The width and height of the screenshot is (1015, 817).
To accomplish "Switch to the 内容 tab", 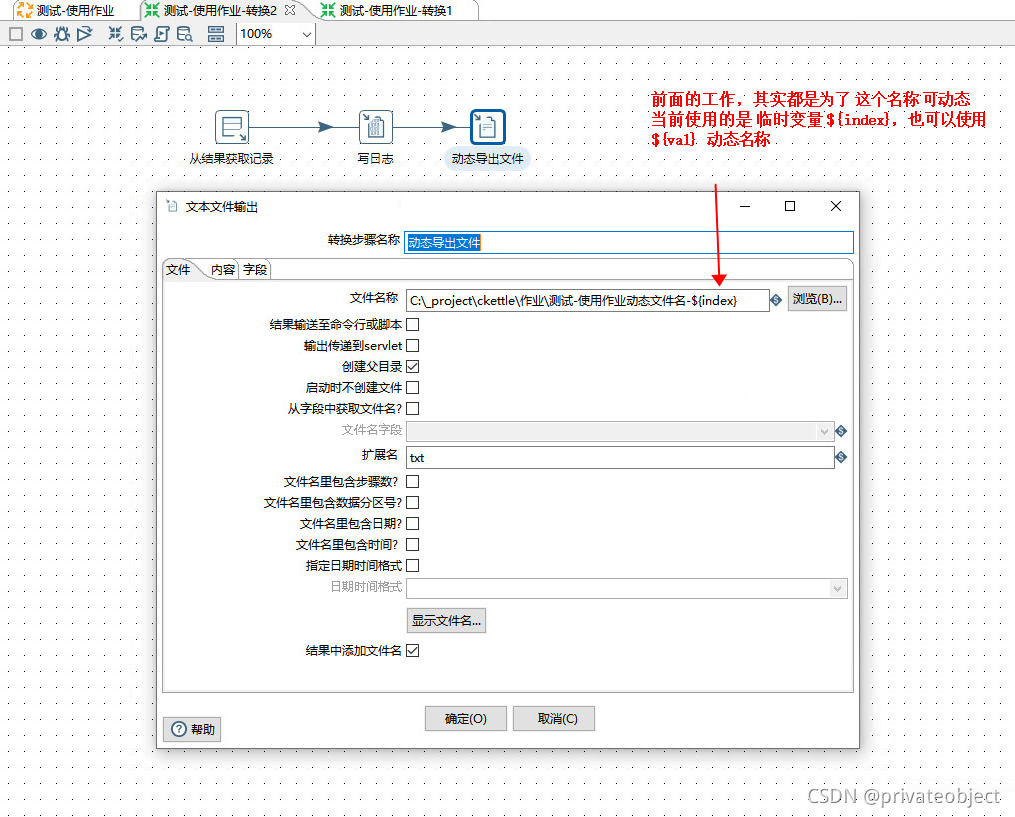I will point(222,269).
